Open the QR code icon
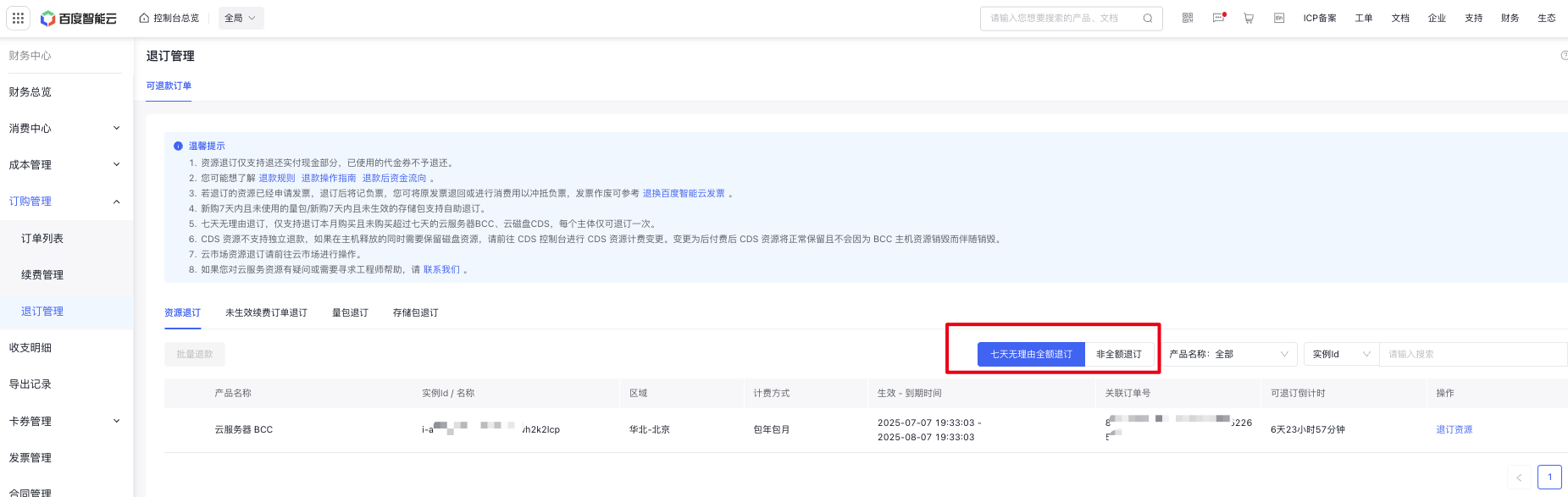This screenshot has width=1568, height=497. pos(1188,18)
